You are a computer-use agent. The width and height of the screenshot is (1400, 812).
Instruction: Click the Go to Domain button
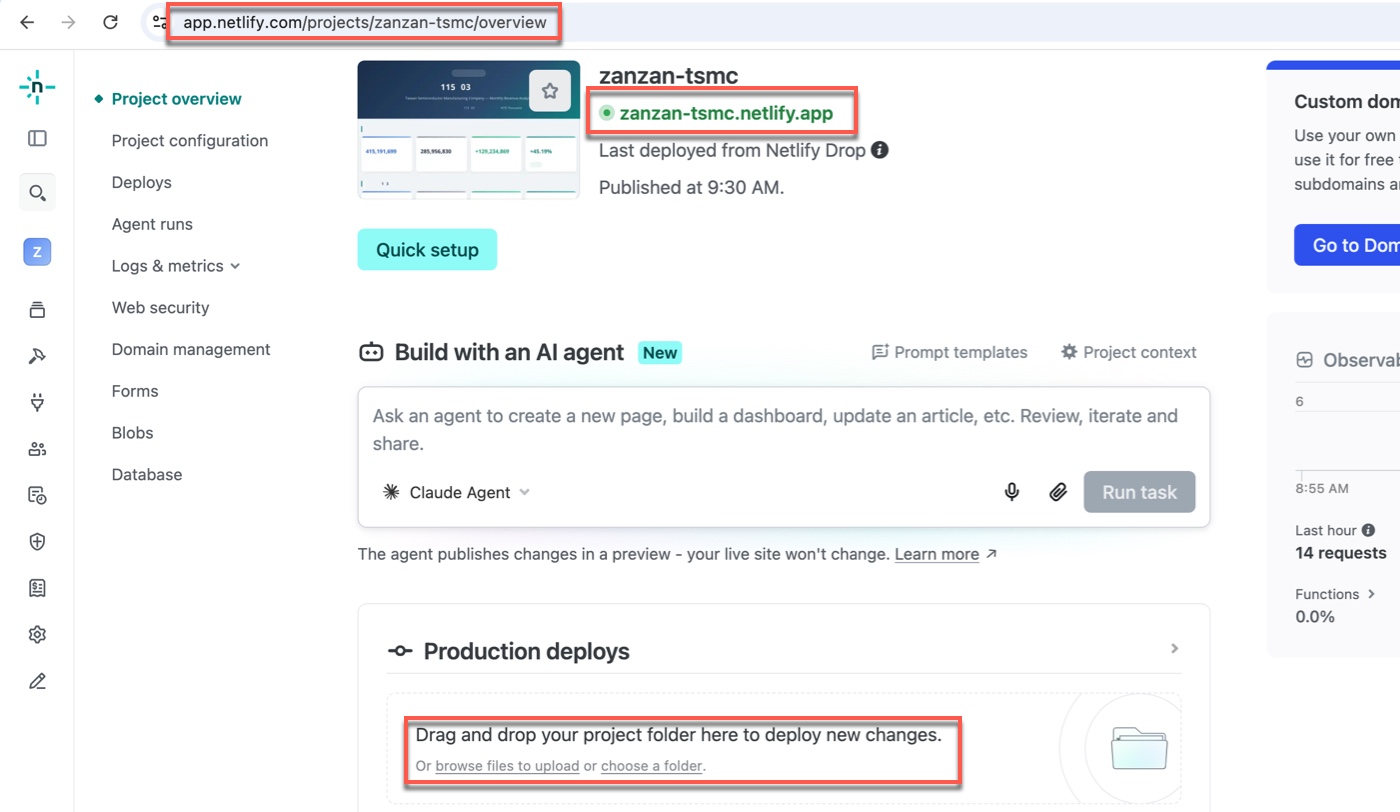(1347, 245)
